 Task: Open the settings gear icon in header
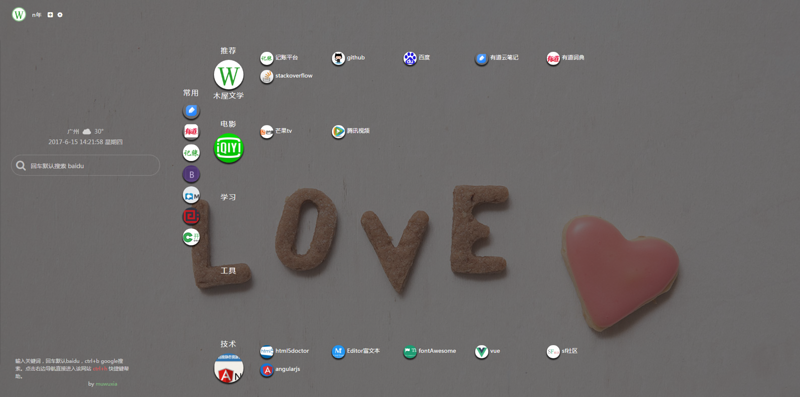pyautogui.click(x=60, y=15)
